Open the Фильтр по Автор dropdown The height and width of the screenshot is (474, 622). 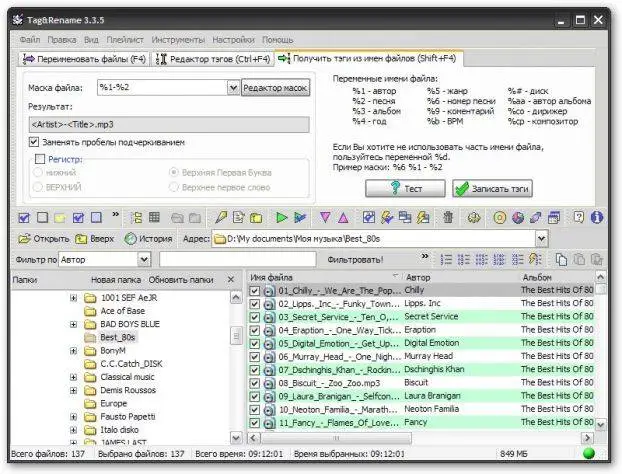click(144, 260)
